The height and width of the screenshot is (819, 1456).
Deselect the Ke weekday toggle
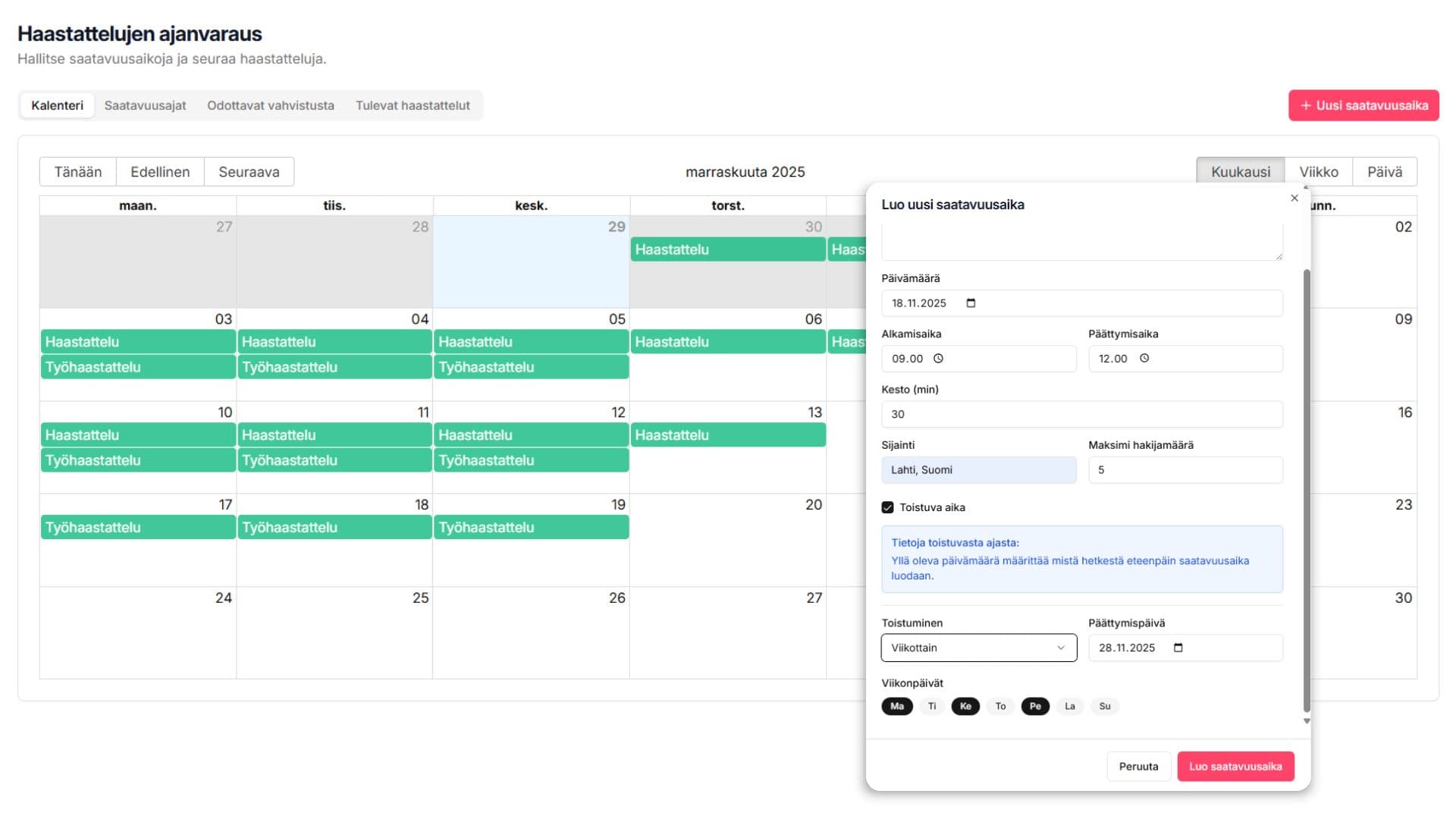(x=965, y=706)
